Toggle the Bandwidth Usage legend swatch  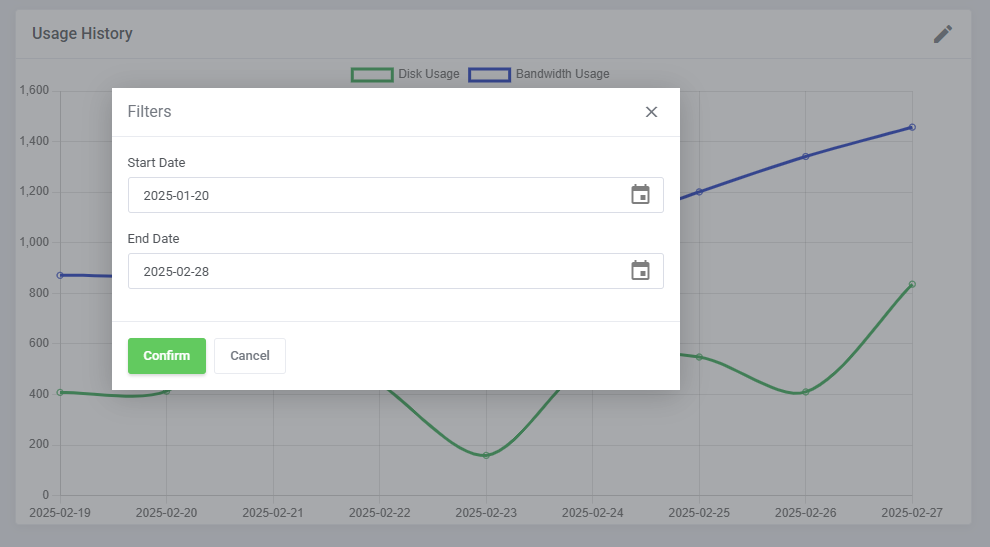click(x=489, y=75)
